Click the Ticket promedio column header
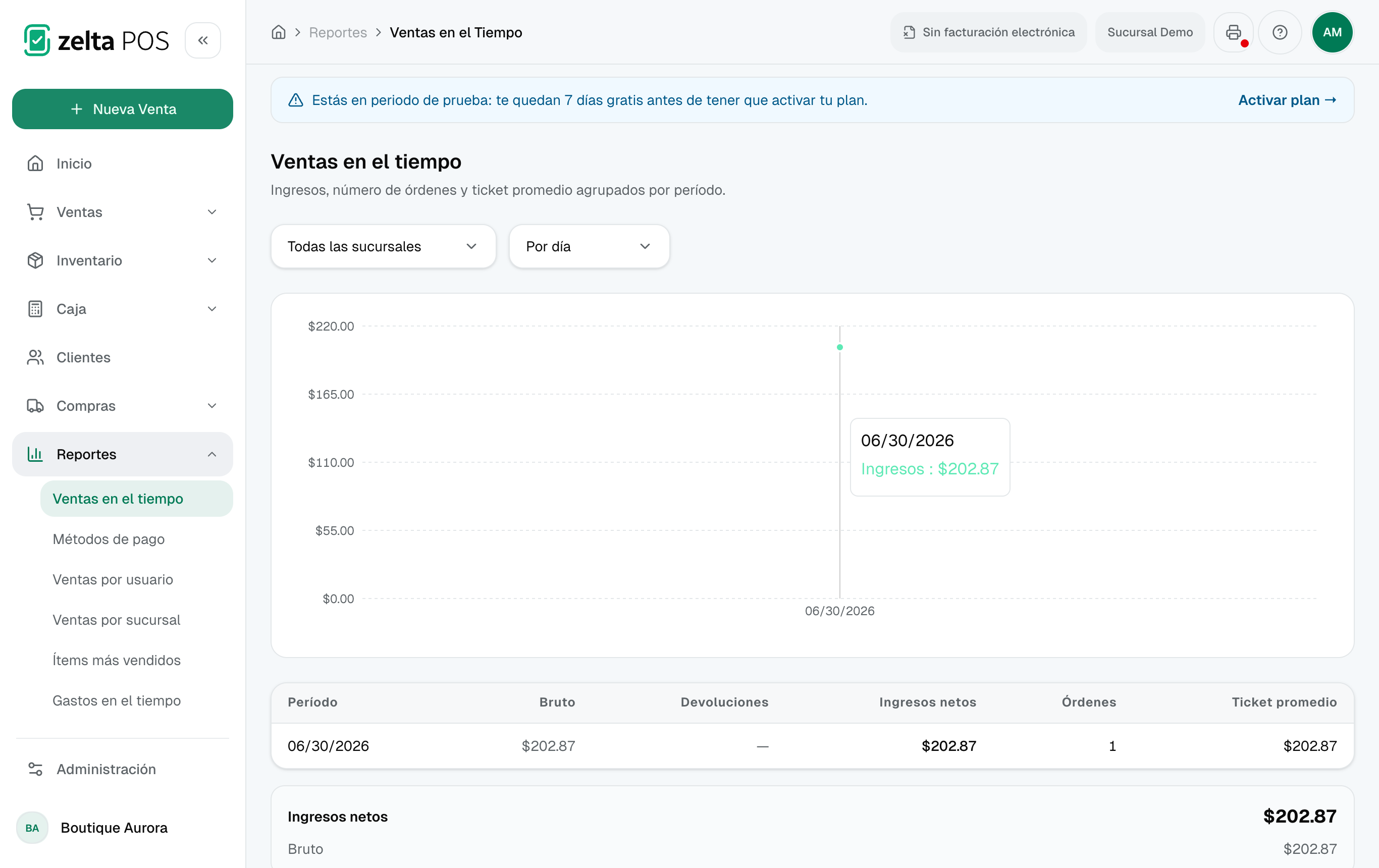Viewport: 1379px width, 868px height. tap(1285, 702)
